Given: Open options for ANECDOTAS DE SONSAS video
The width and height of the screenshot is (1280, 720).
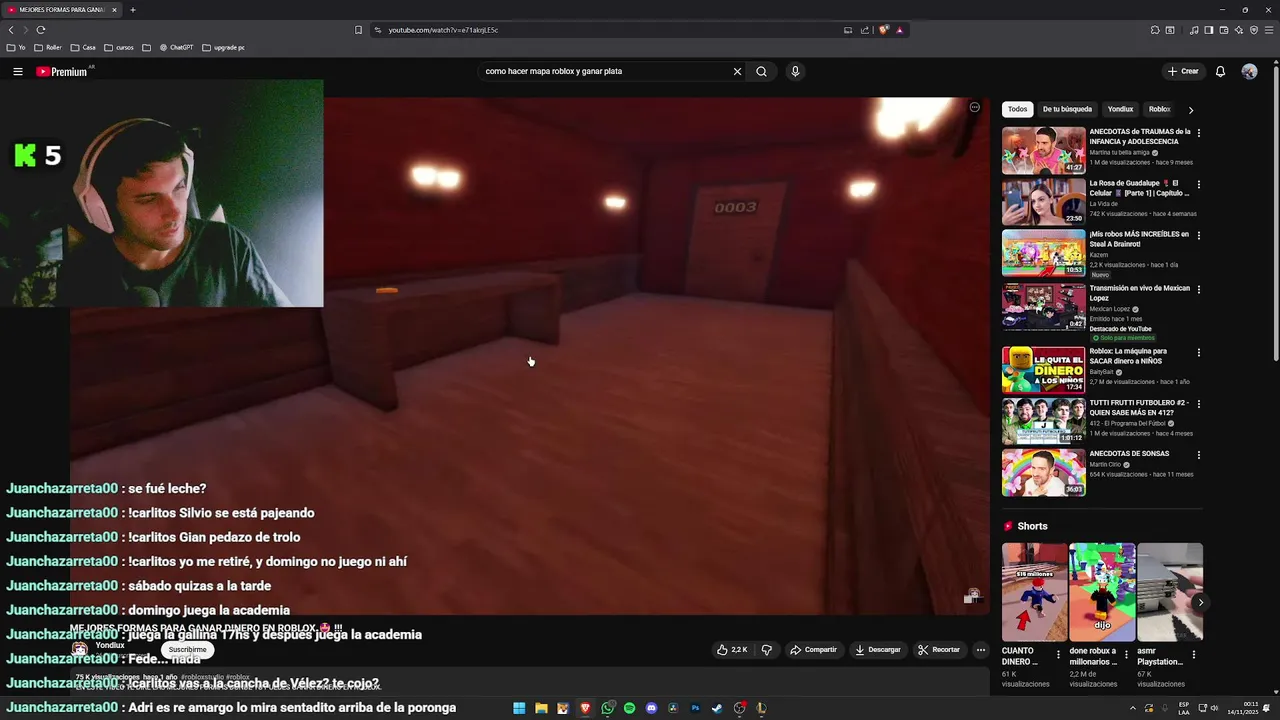Looking at the screenshot, I should pyautogui.click(x=1198, y=455).
